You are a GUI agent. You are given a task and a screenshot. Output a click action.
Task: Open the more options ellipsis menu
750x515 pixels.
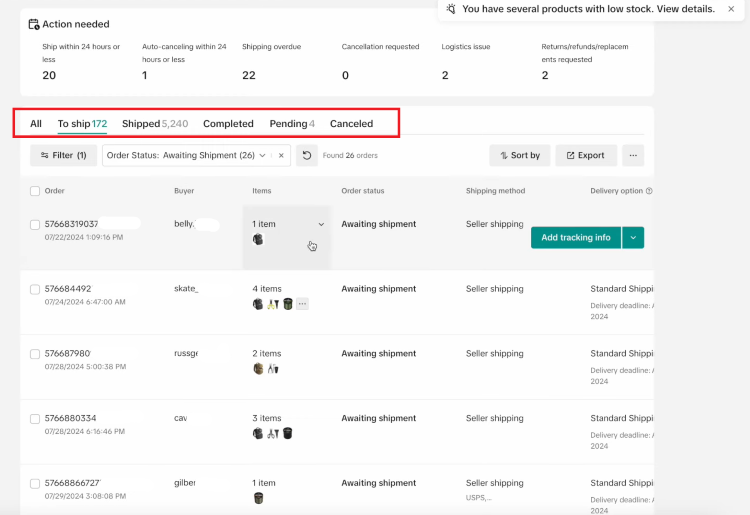[633, 155]
